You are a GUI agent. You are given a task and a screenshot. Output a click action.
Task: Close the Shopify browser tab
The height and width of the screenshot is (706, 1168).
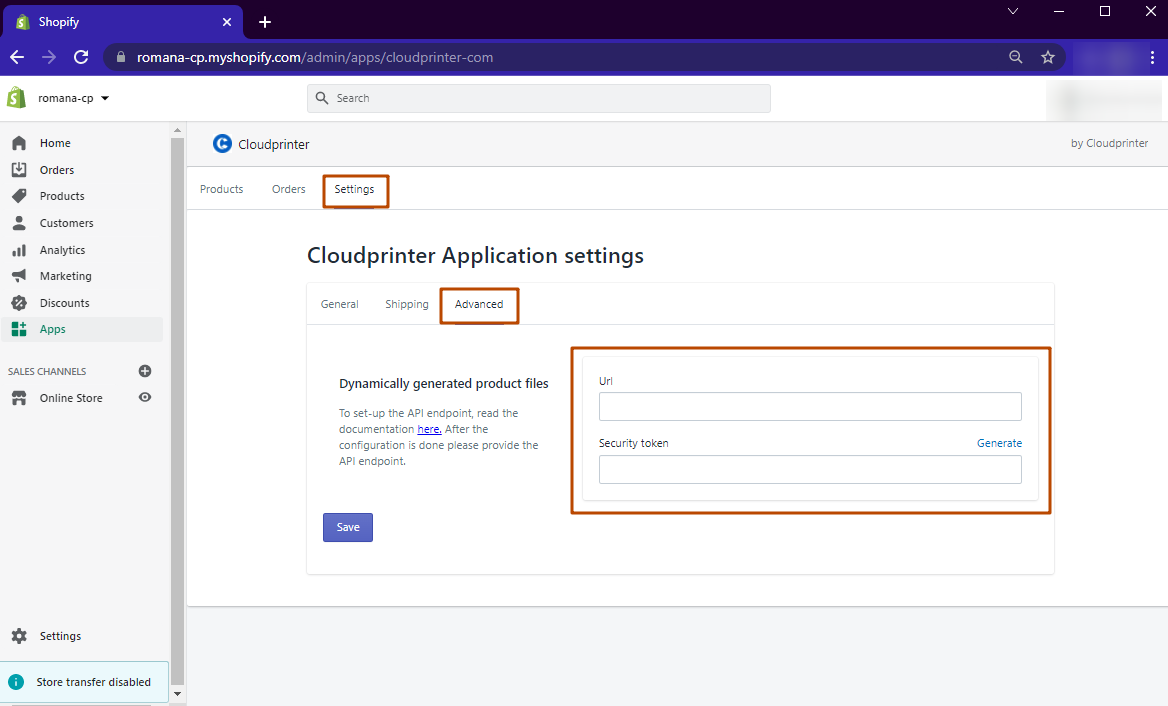[227, 22]
